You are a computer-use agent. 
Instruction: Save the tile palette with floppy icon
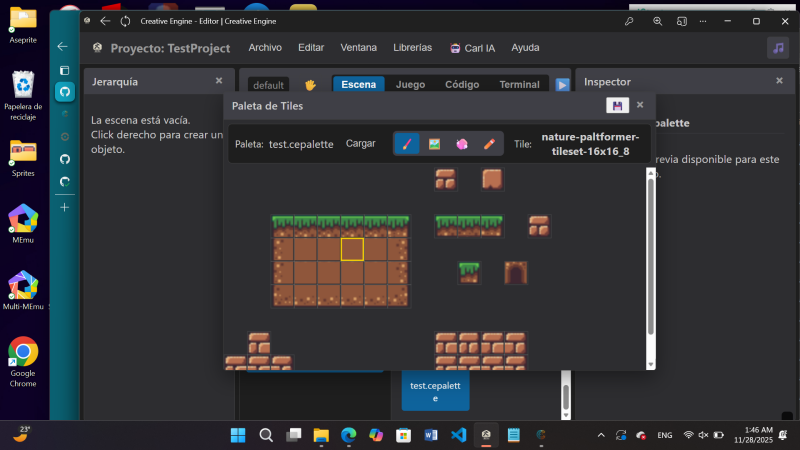tap(617, 105)
